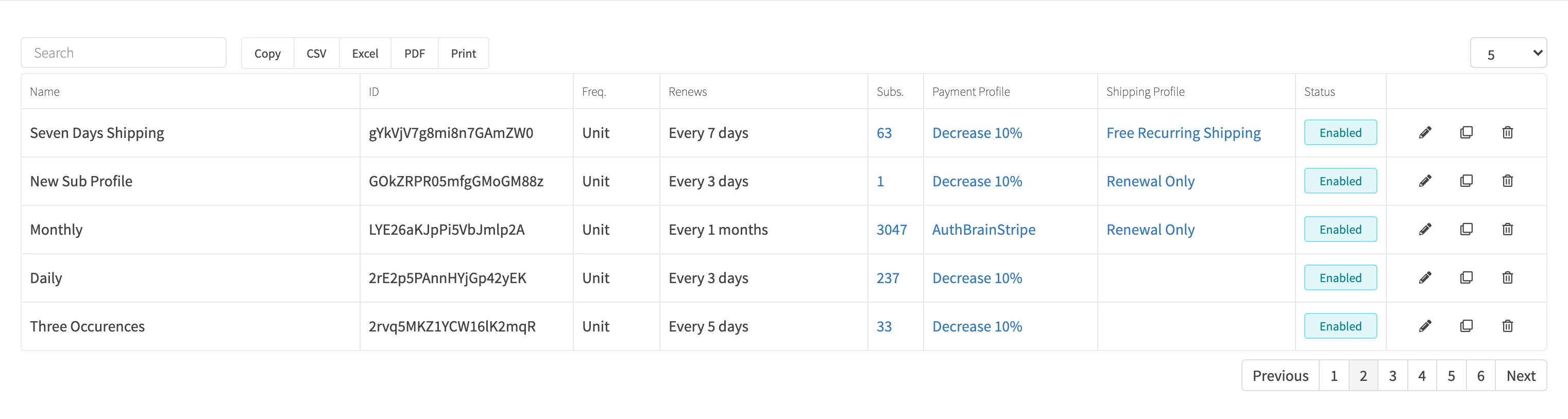Image resolution: width=1568 pixels, height=419 pixels.
Task: Export the table as CSV
Action: coord(316,54)
